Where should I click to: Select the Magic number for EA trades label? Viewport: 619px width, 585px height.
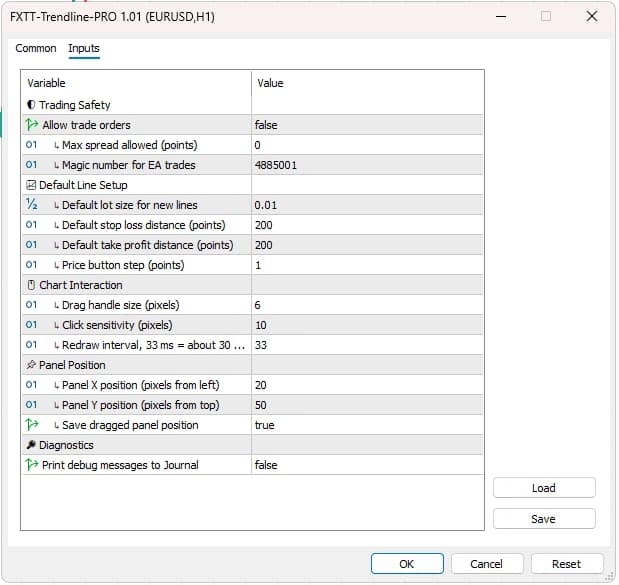tap(129, 165)
